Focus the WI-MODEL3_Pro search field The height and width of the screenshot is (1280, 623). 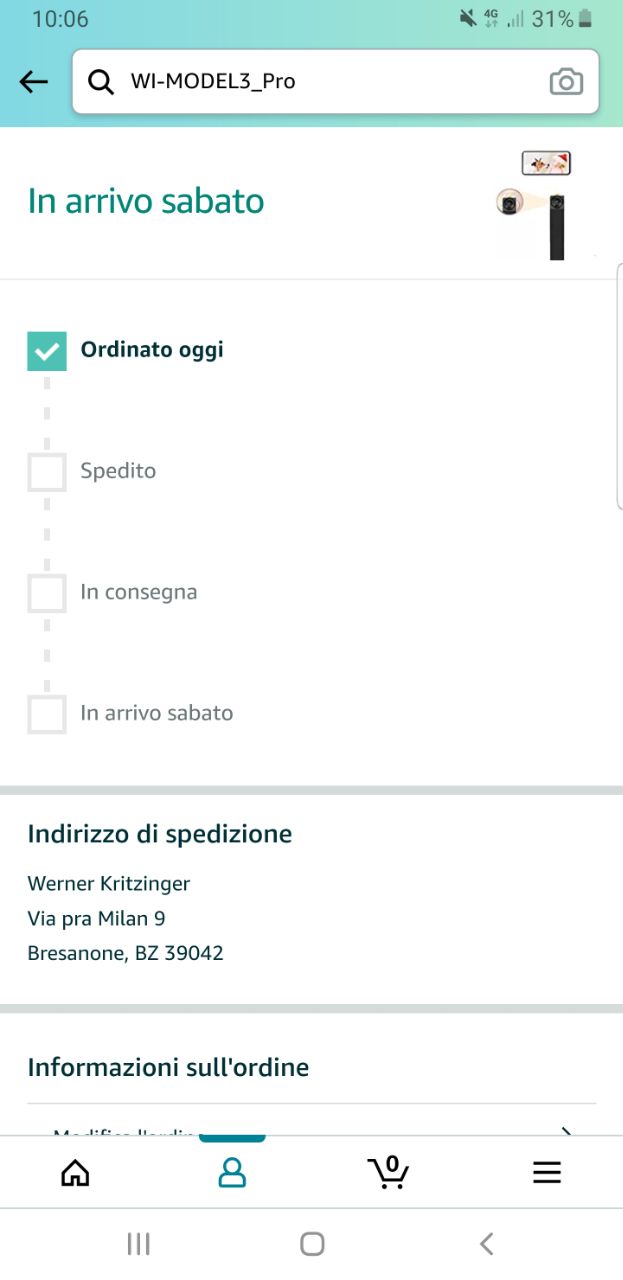(336, 82)
